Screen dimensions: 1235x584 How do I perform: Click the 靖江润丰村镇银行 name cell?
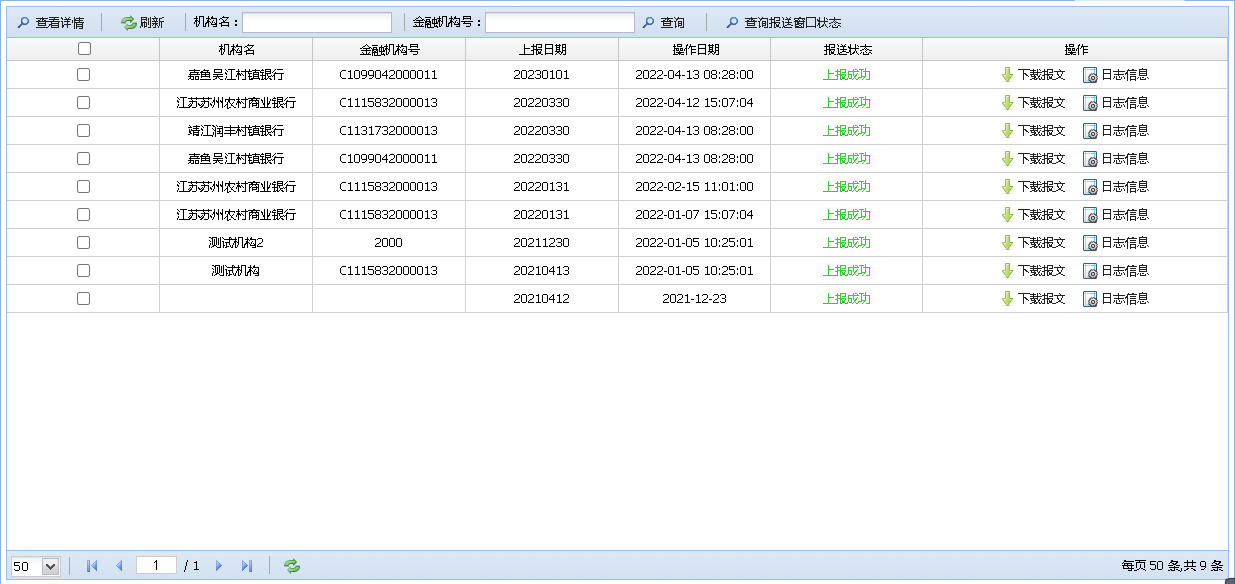236,130
